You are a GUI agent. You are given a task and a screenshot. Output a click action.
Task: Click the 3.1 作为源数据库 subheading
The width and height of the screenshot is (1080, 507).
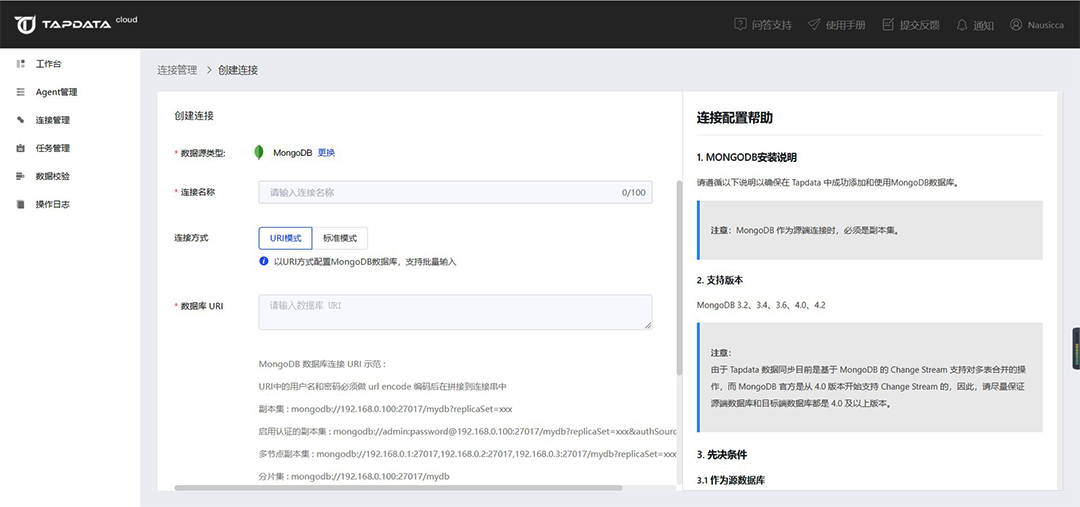730,480
